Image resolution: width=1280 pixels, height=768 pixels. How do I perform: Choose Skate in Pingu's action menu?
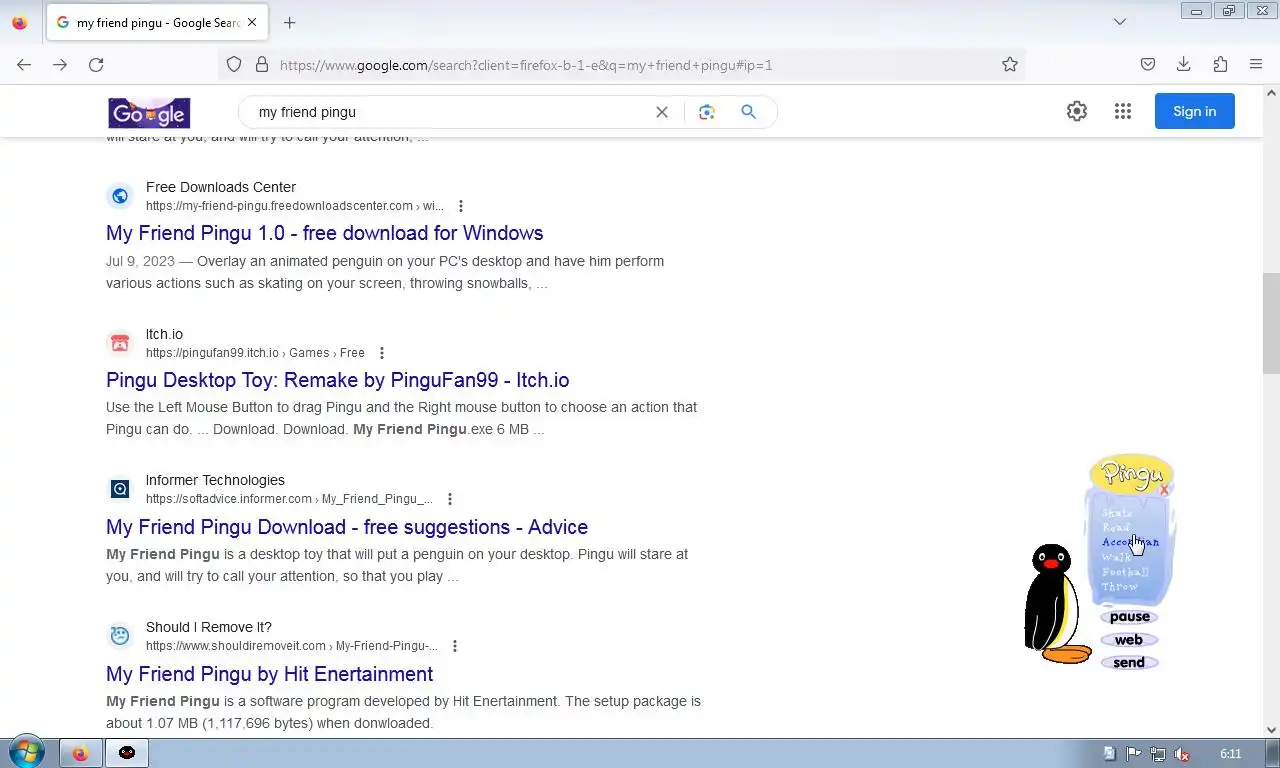tap(1117, 513)
